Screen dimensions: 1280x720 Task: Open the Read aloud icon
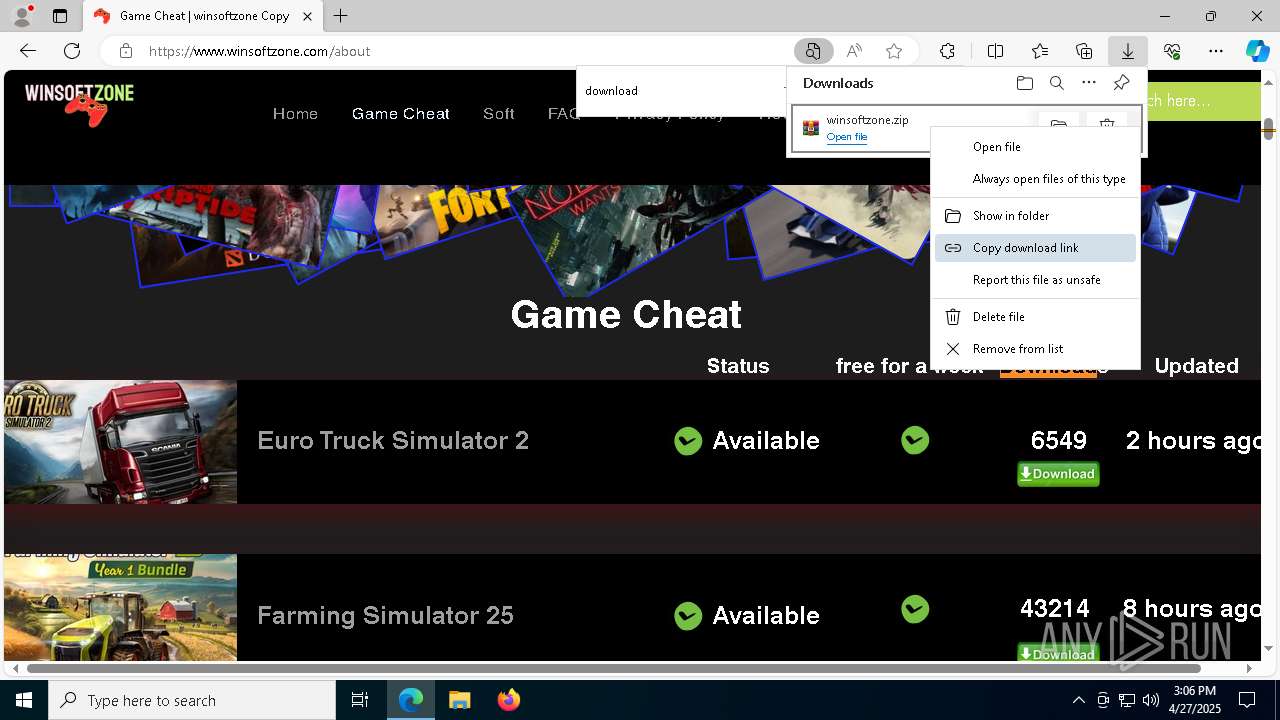click(x=854, y=51)
